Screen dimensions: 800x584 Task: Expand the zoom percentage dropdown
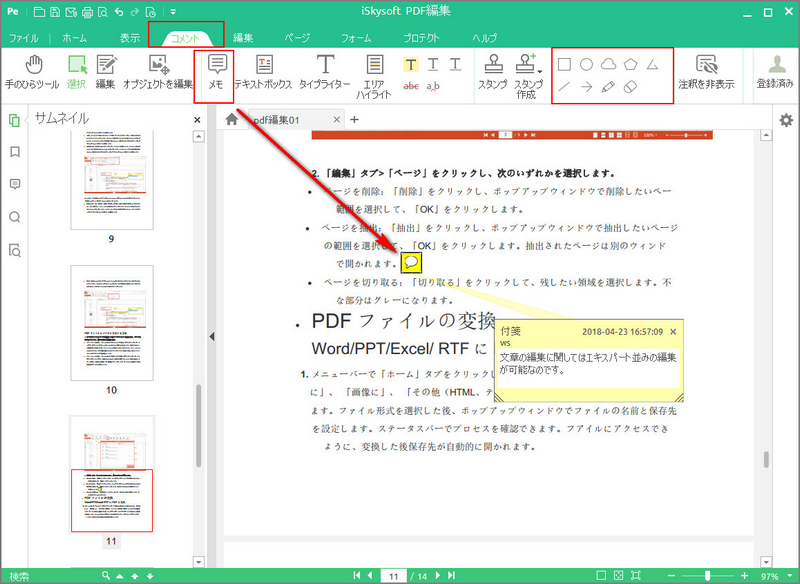pos(790,576)
